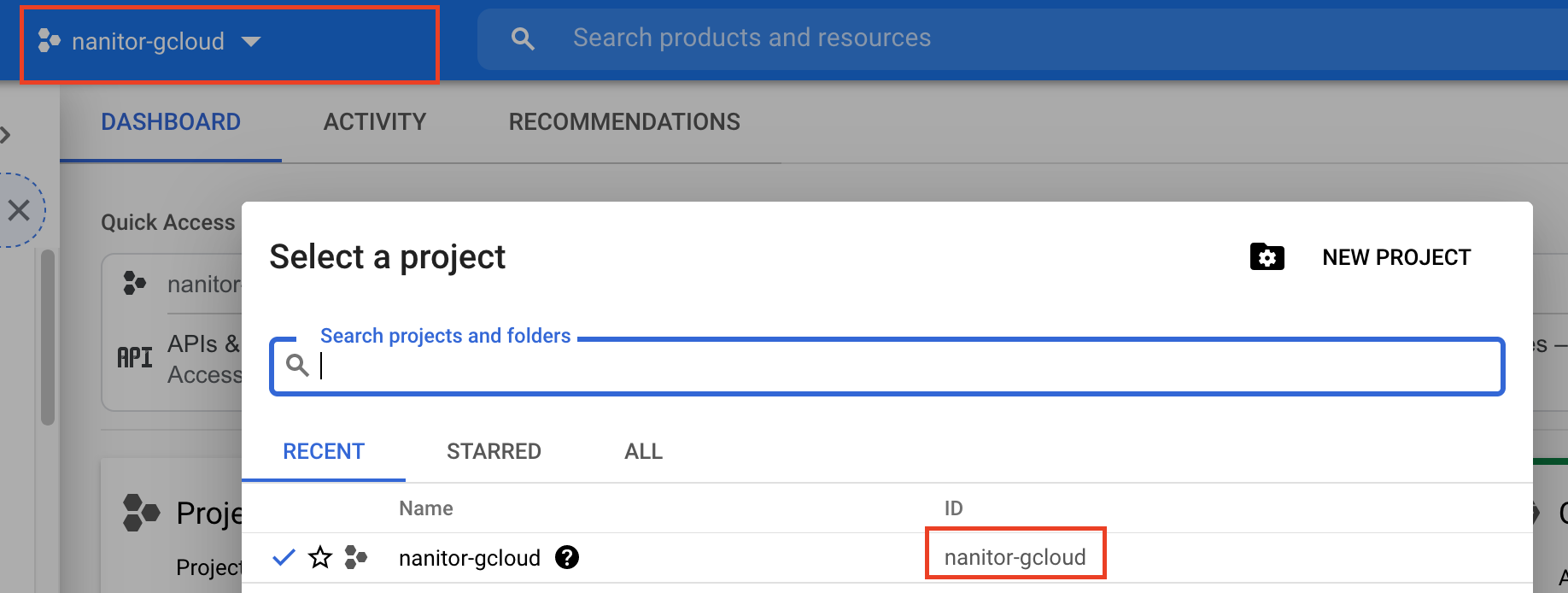Type in Search projects and folders field
Viewport: 1568px width, 593px height.
pos(905,367)
